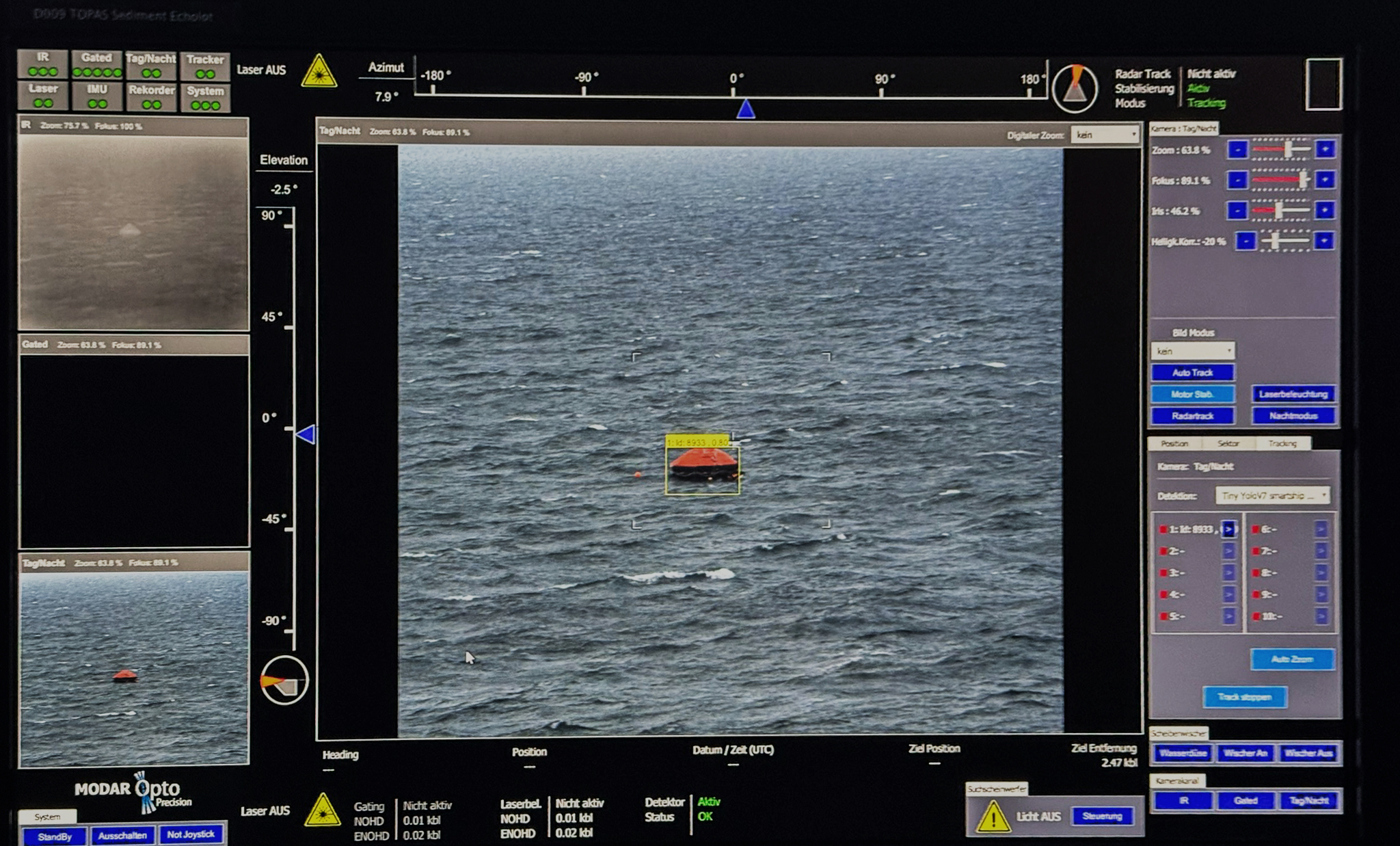Click the azimuth compass indicator icon
Screen dimensions: 1400x846
(1075, 88)
